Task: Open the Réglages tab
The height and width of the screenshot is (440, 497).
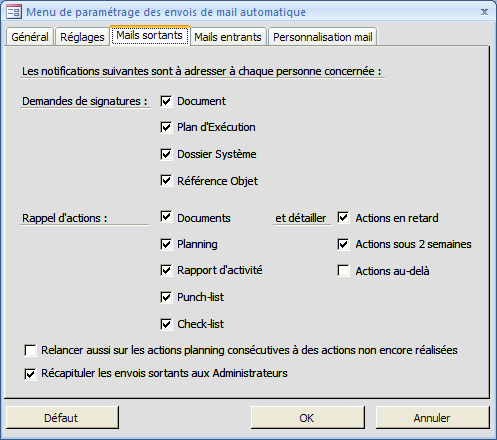Action: [82, 37]
